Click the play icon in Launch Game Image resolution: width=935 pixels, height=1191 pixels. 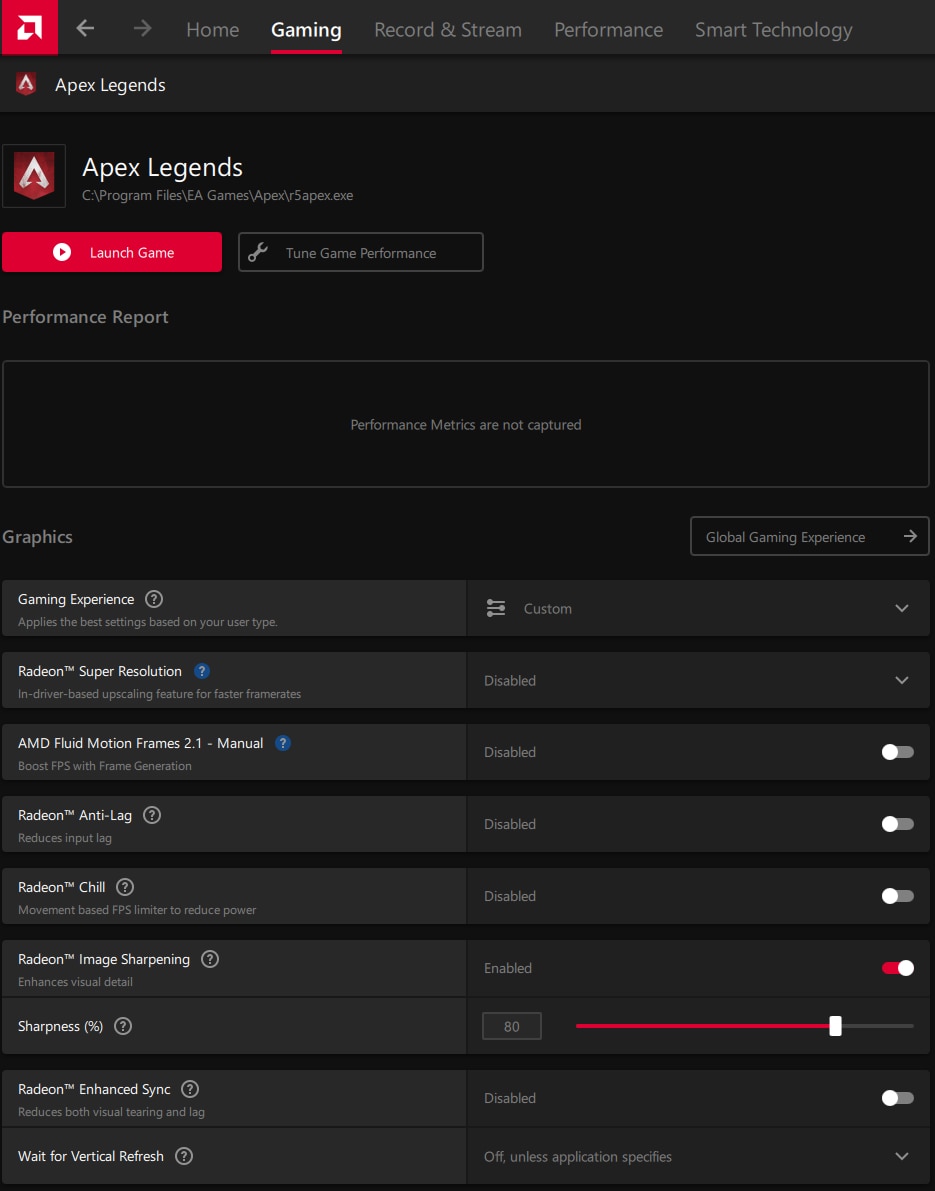(x=62, y=252)
